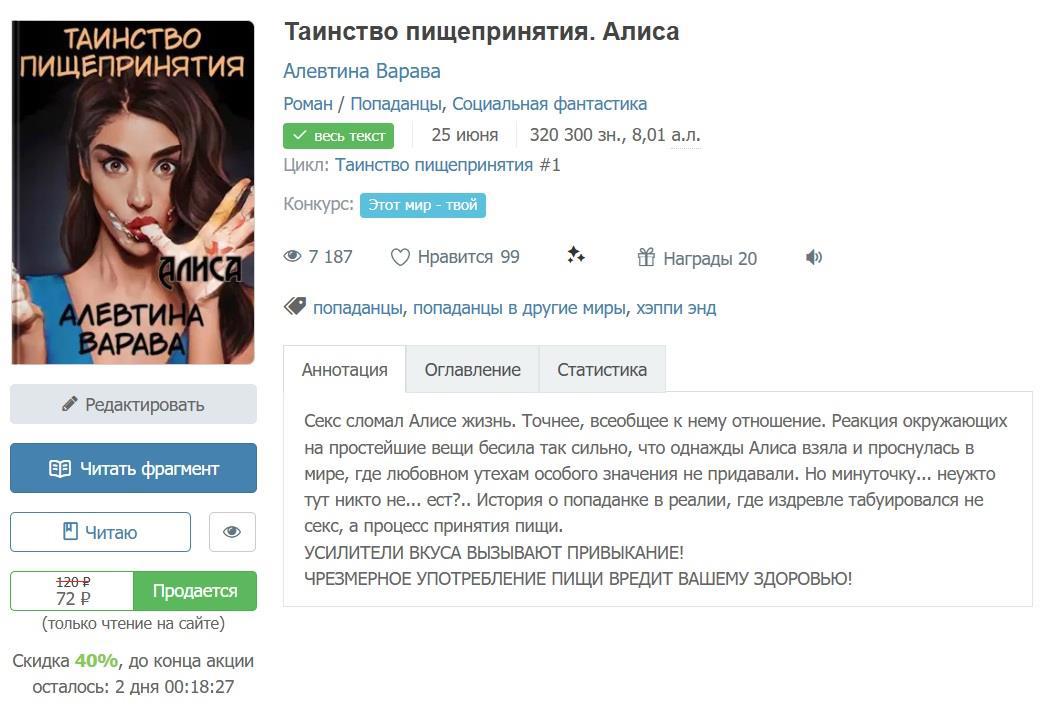The image size is (1050, 727).
Task: Open the cycle link Таинство пищепринятия
Action: (434, 165)
